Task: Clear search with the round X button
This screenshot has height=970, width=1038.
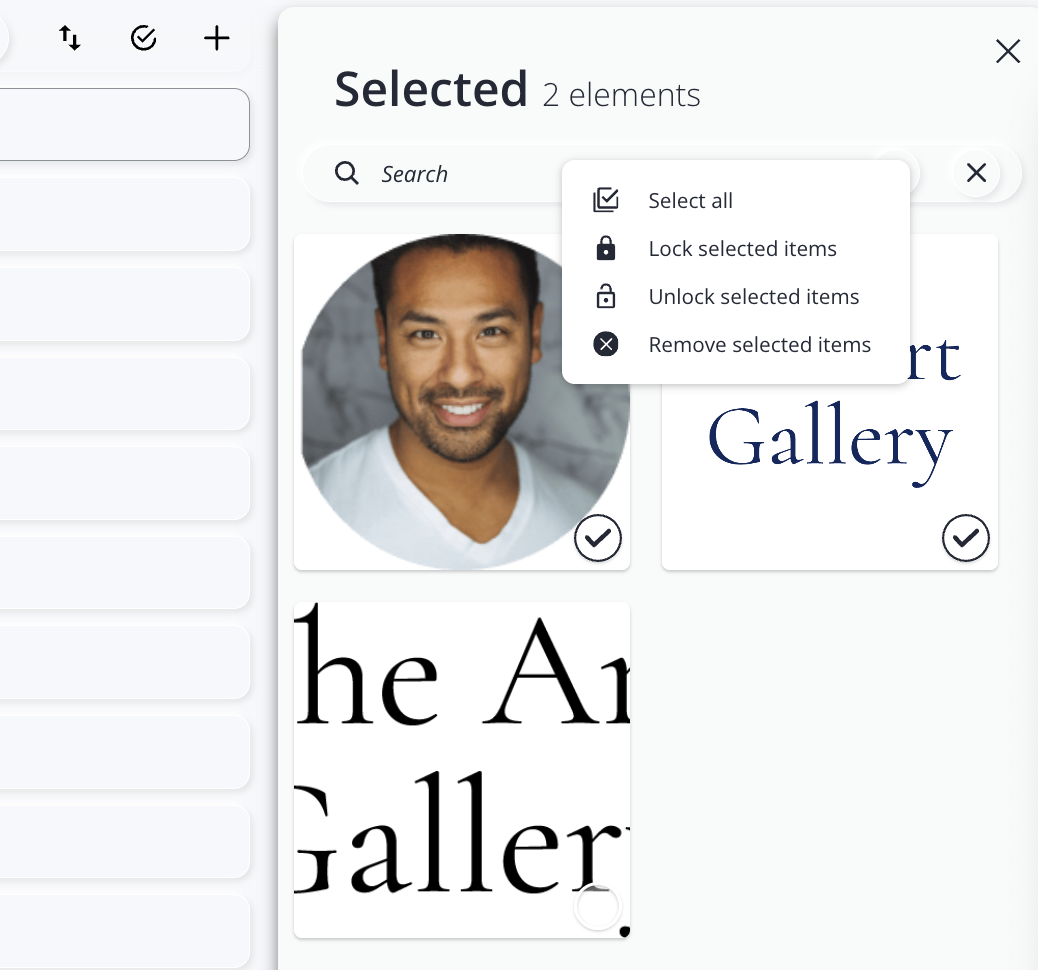Action: pos(976,173)
